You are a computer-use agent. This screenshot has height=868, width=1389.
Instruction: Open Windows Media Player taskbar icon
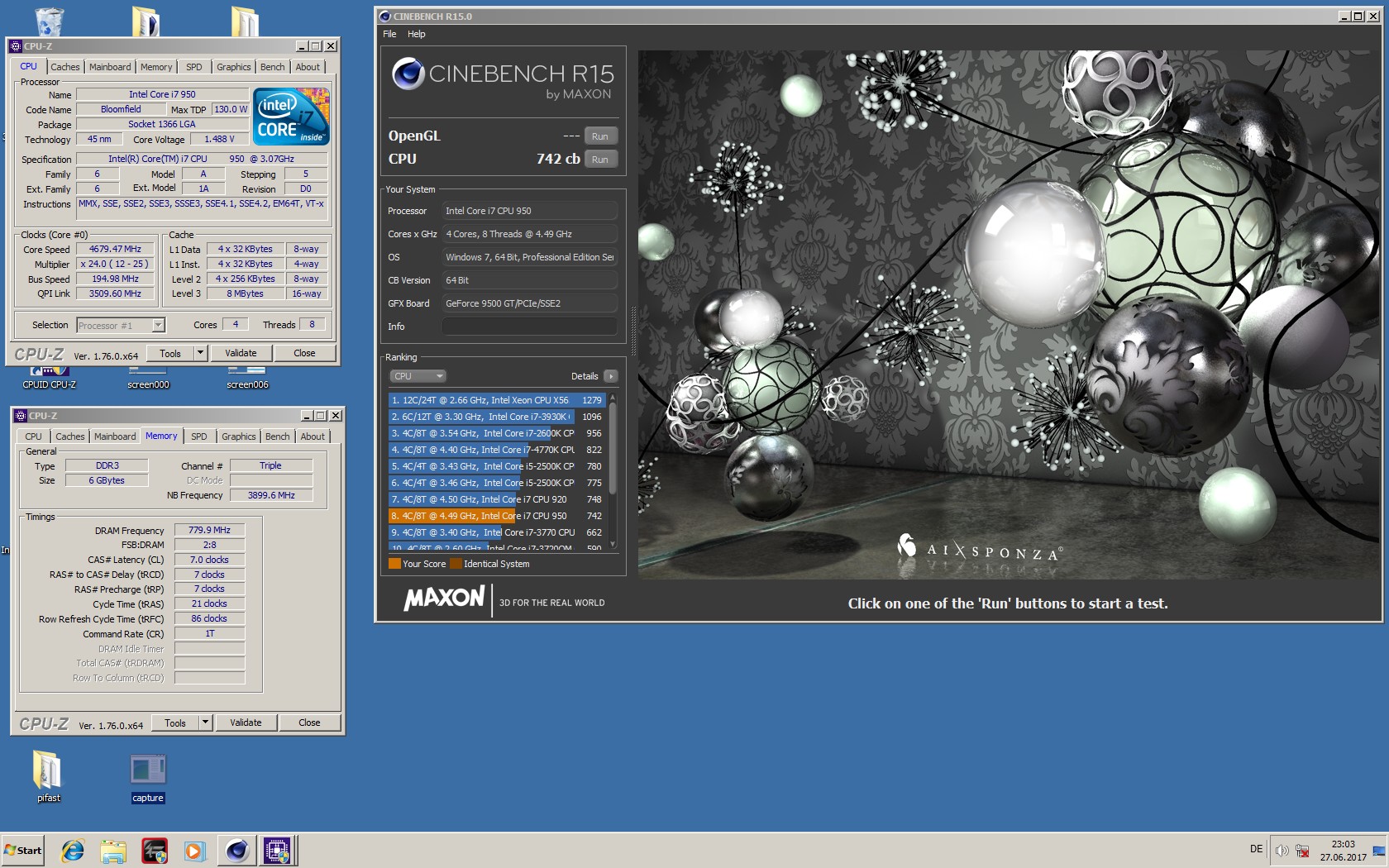[x=194, y=850]
